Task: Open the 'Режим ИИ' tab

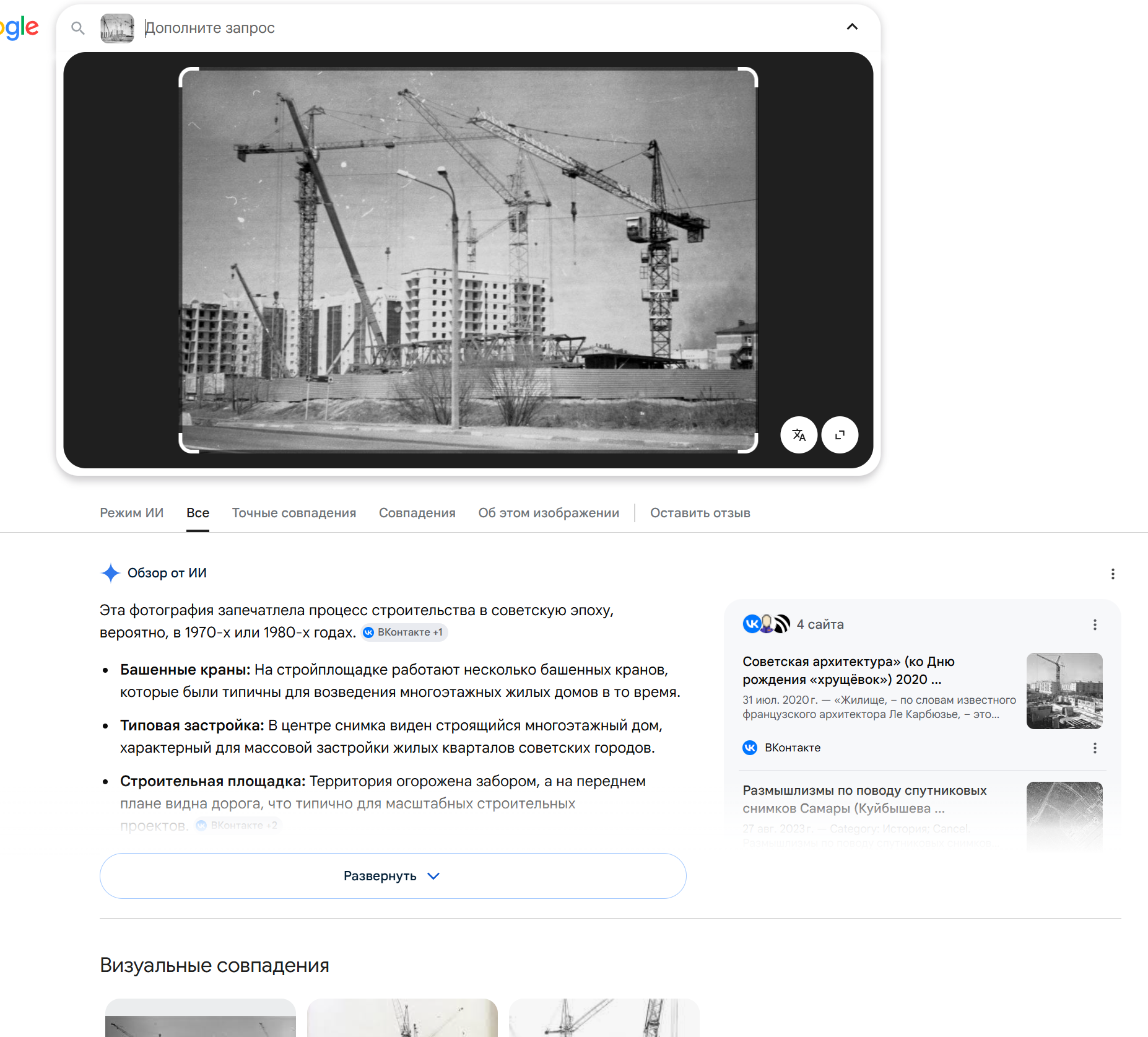Action: point(132,513)
